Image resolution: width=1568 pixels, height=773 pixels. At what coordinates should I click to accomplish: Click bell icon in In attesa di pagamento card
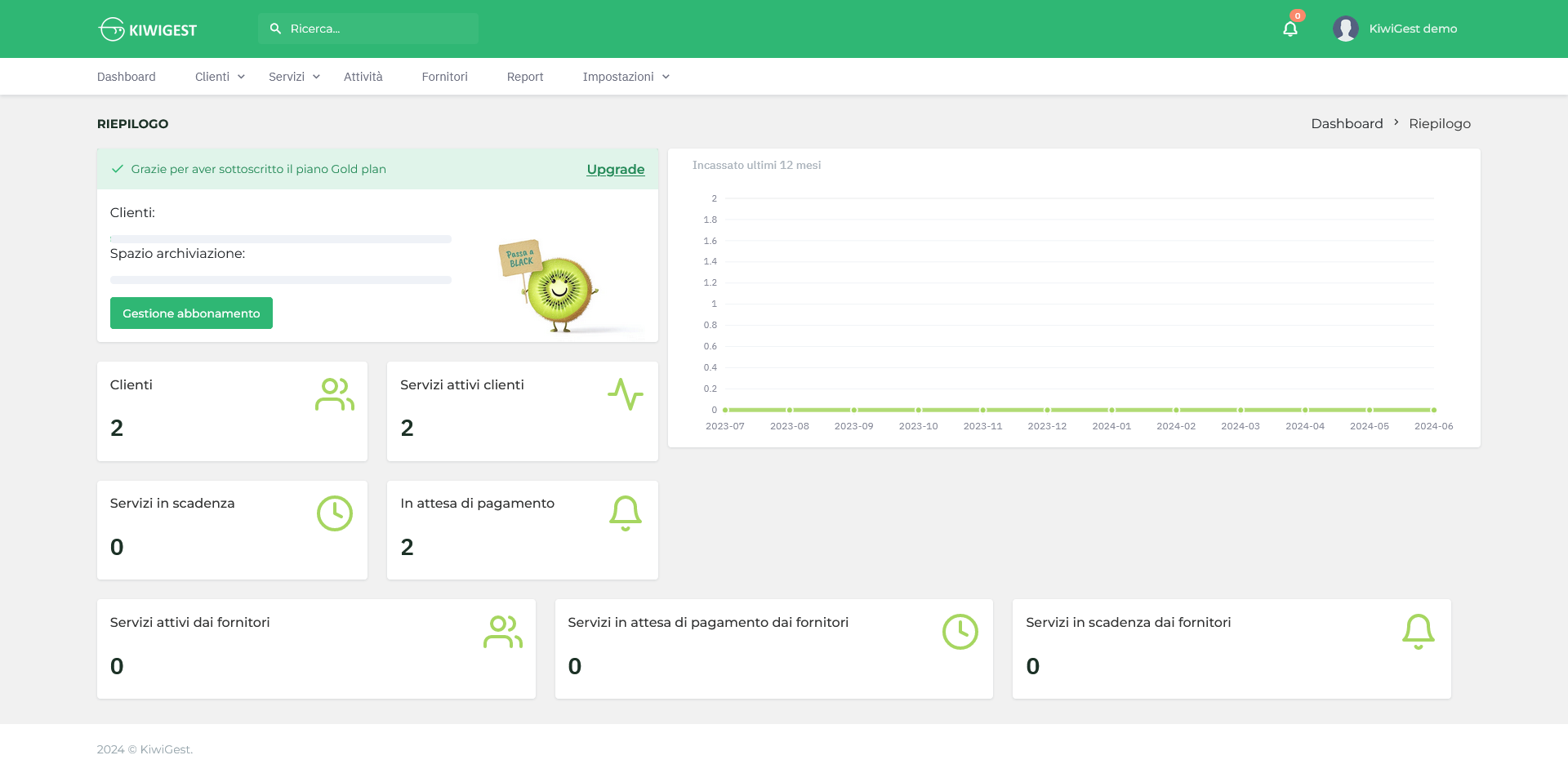click(x=626, y=513)
